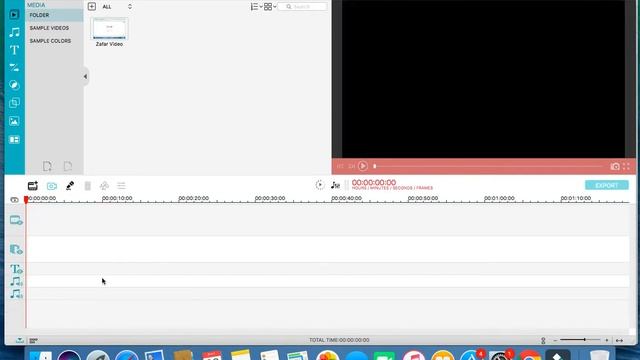Open the grid view options dropdown
The image size is (640, 360).
(270, 7)
